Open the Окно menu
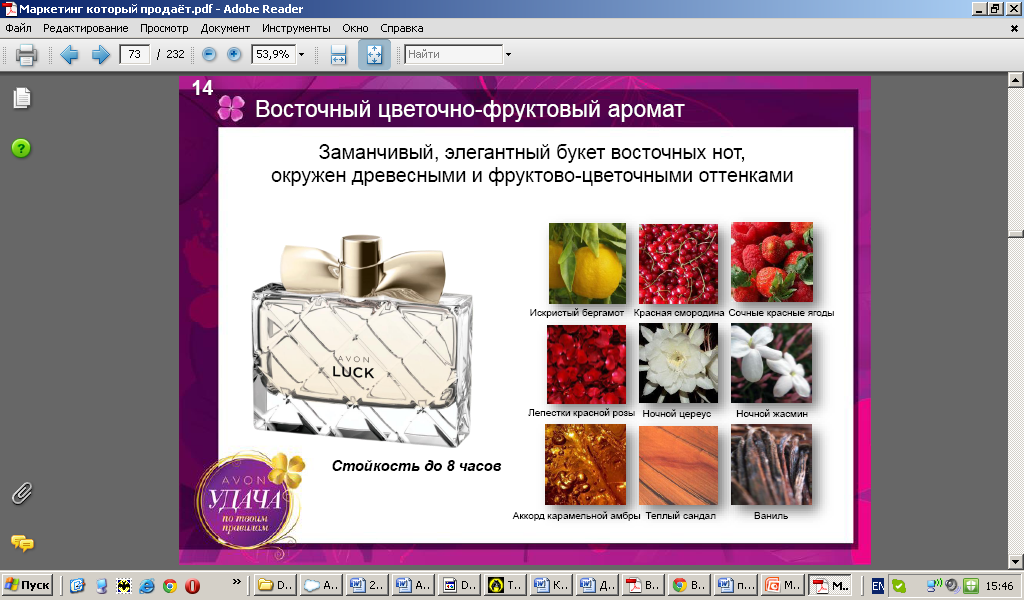 (355, 28)
